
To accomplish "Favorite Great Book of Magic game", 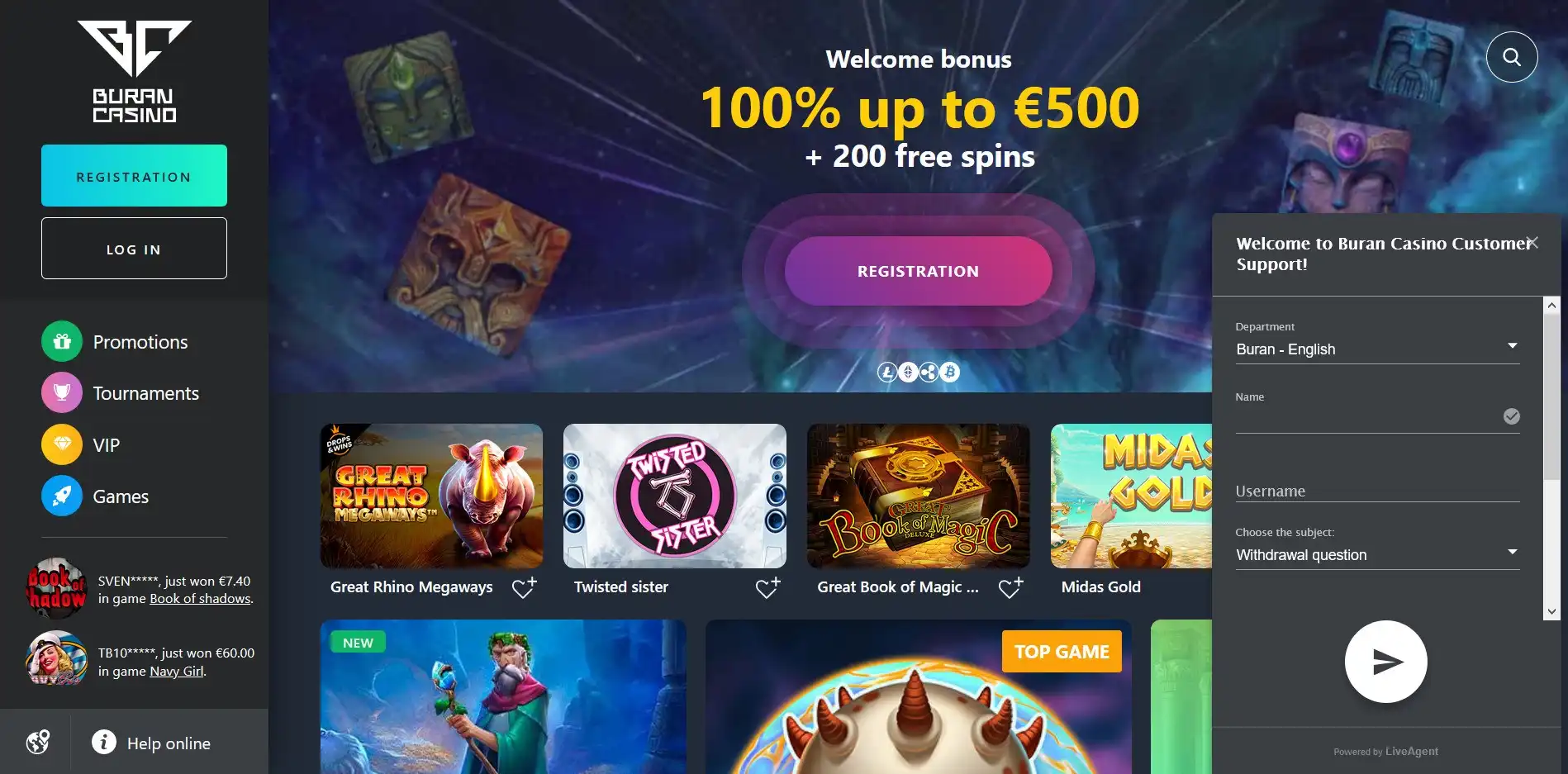I will (1011, 587).
